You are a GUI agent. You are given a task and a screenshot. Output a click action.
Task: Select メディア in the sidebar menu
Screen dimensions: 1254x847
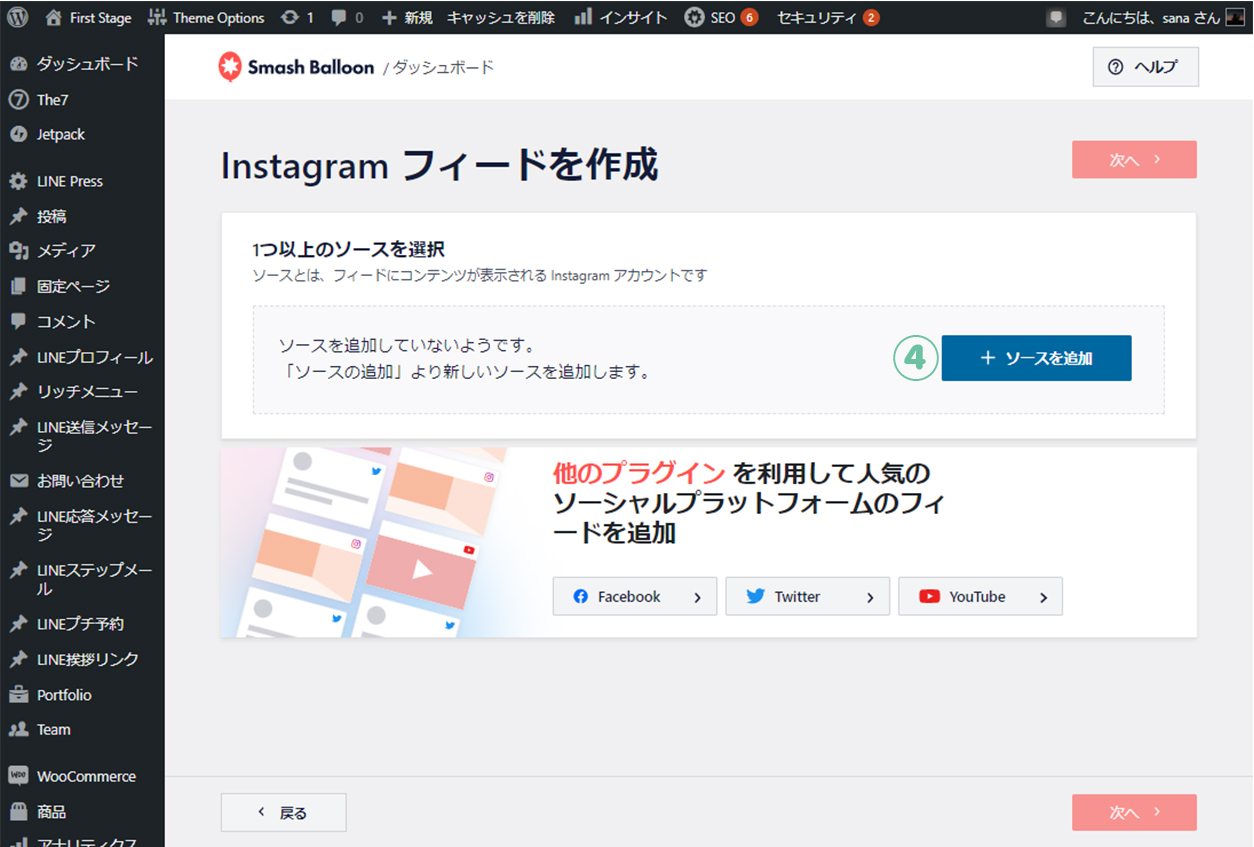click(x=66, y=250)
